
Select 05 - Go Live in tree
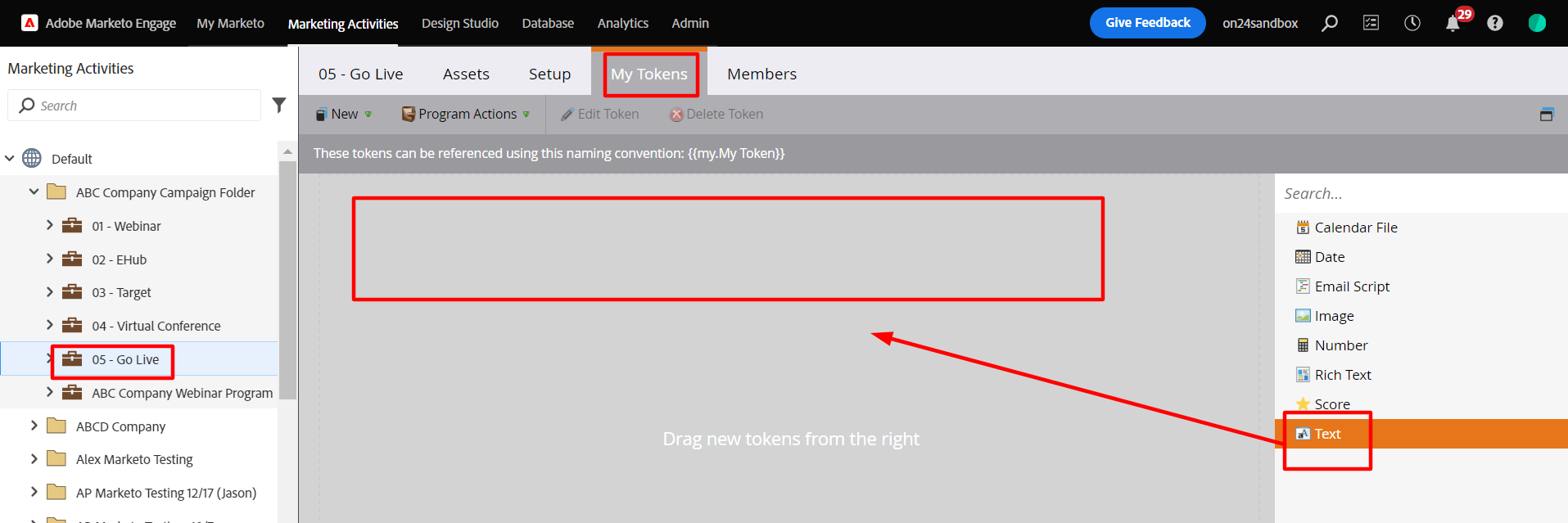(x=125, y=359)
